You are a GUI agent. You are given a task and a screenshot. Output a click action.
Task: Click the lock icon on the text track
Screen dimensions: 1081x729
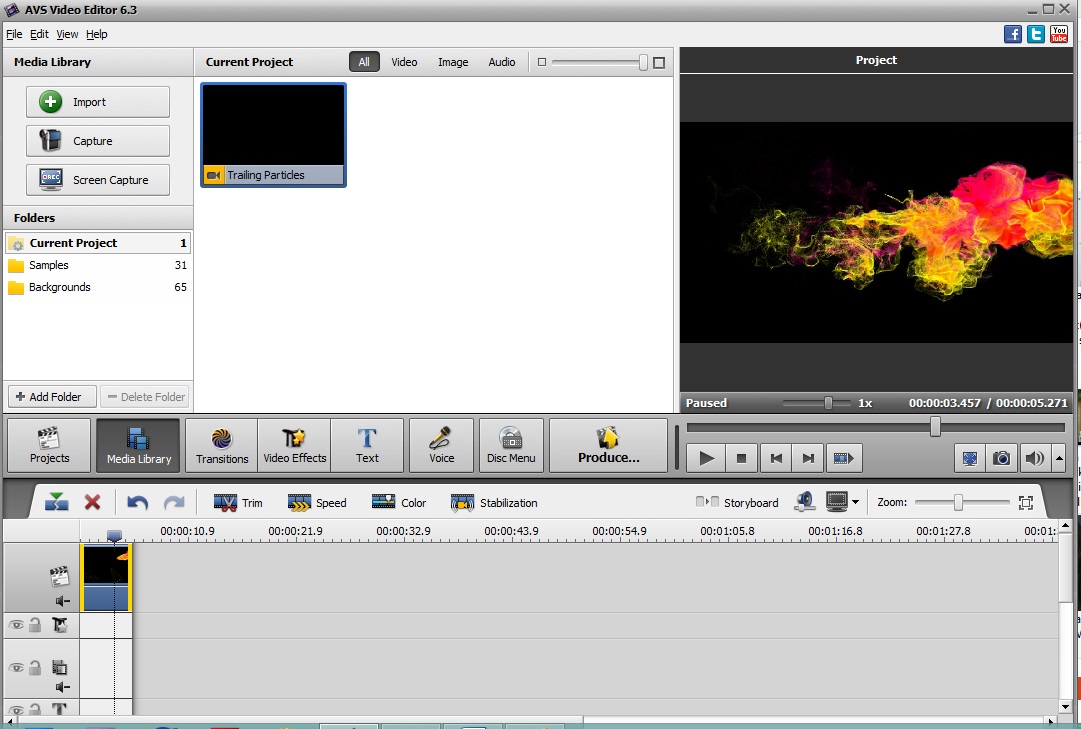click(35, 708)
